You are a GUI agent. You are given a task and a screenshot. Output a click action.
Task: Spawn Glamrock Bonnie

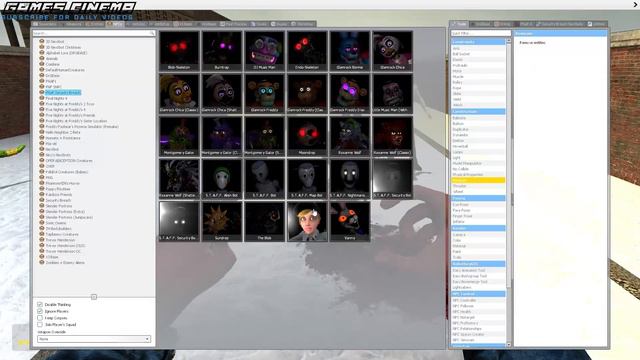(350, 51)
